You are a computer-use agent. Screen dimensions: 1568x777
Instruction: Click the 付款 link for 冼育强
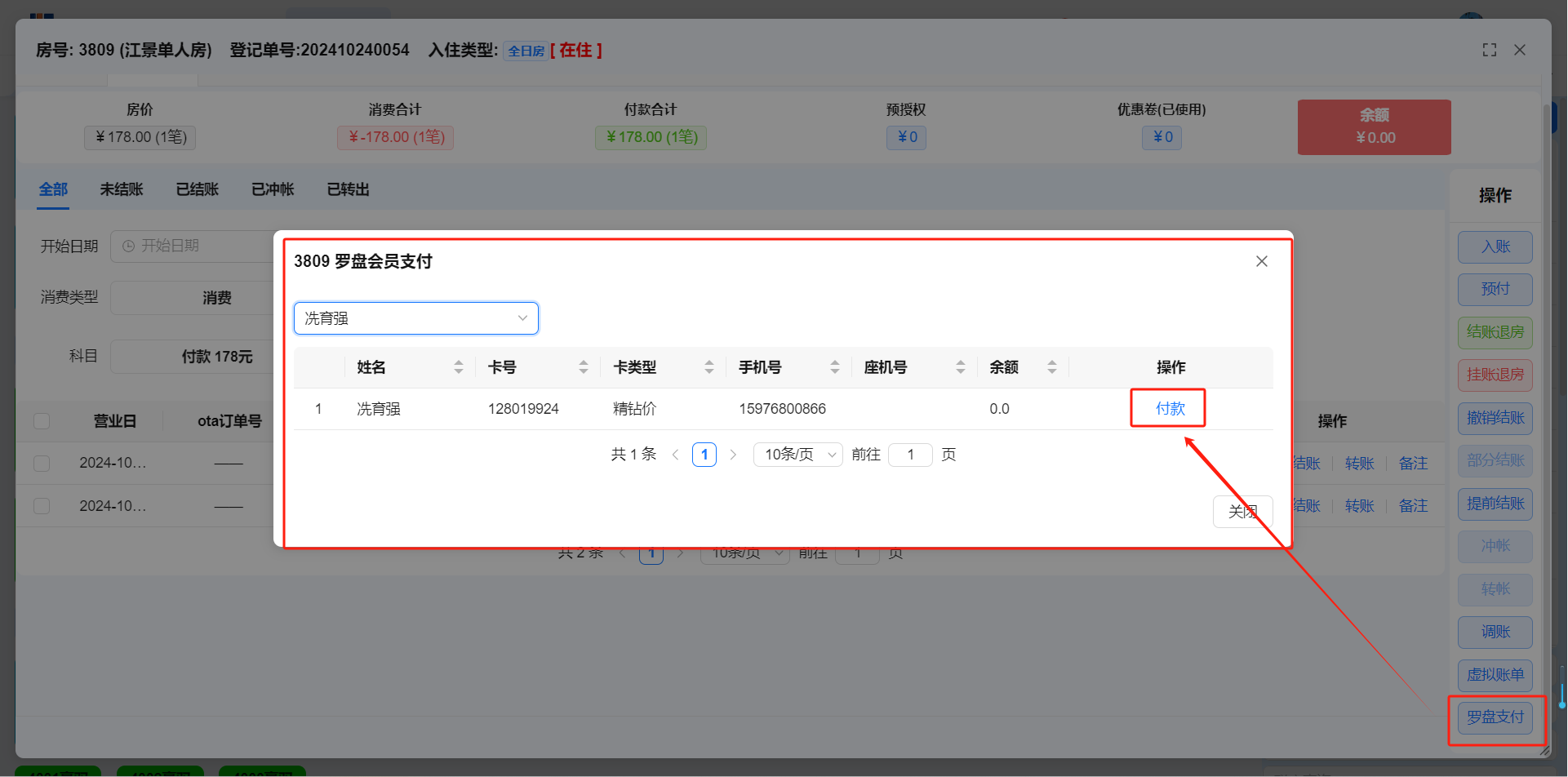click(x=1169, y=408)
